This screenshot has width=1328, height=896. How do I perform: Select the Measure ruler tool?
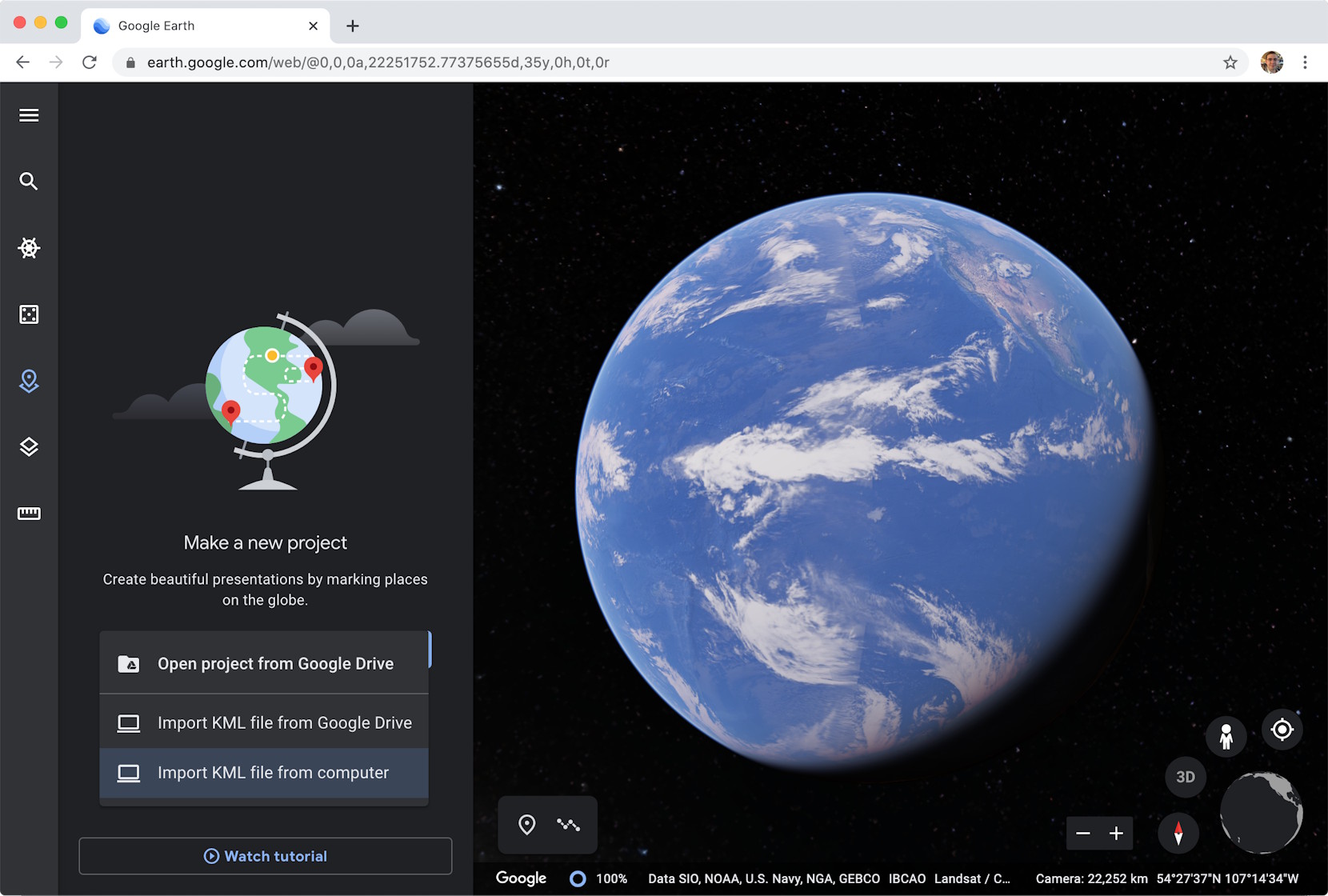29,514
